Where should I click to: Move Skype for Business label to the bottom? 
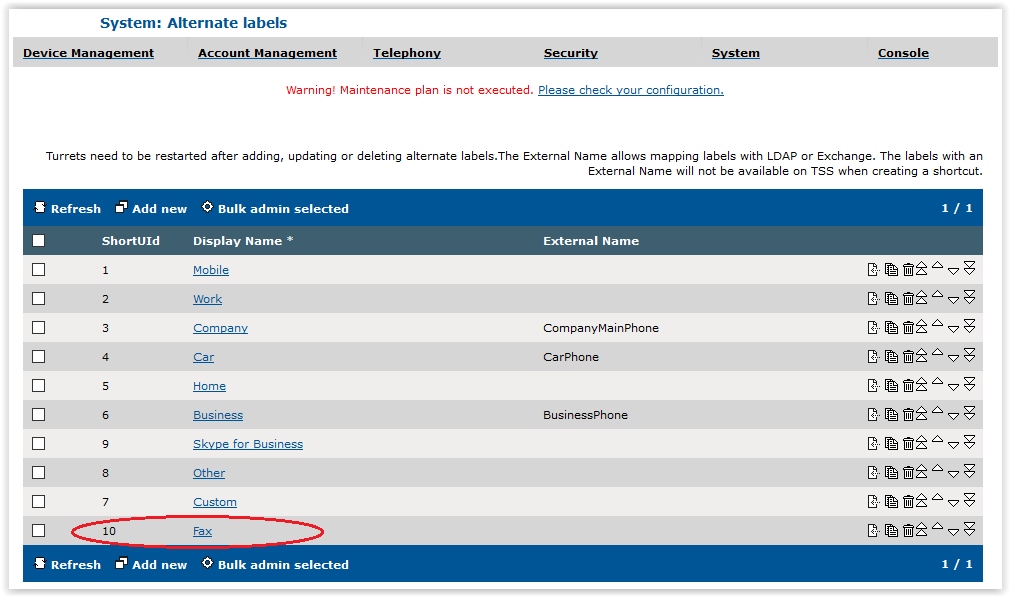point(969,442)
